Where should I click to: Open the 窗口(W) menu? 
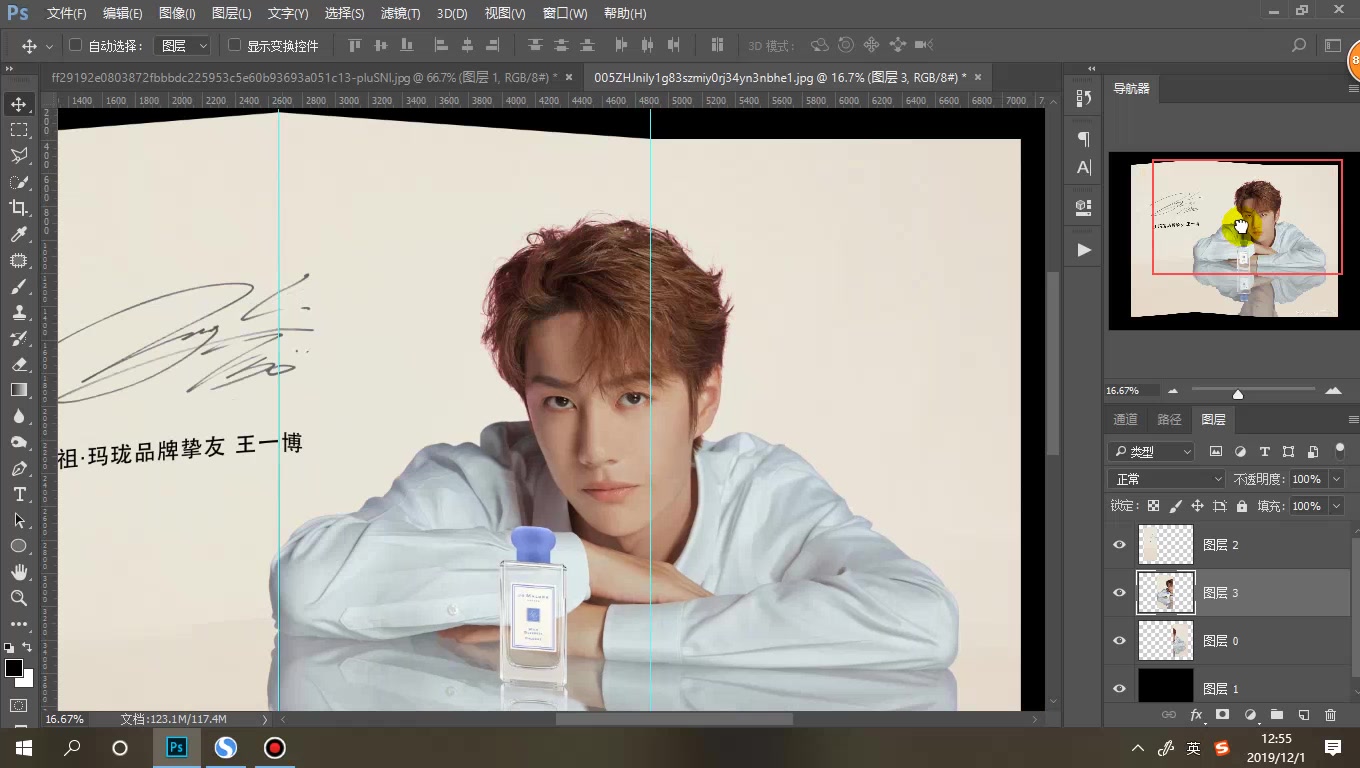565,13
